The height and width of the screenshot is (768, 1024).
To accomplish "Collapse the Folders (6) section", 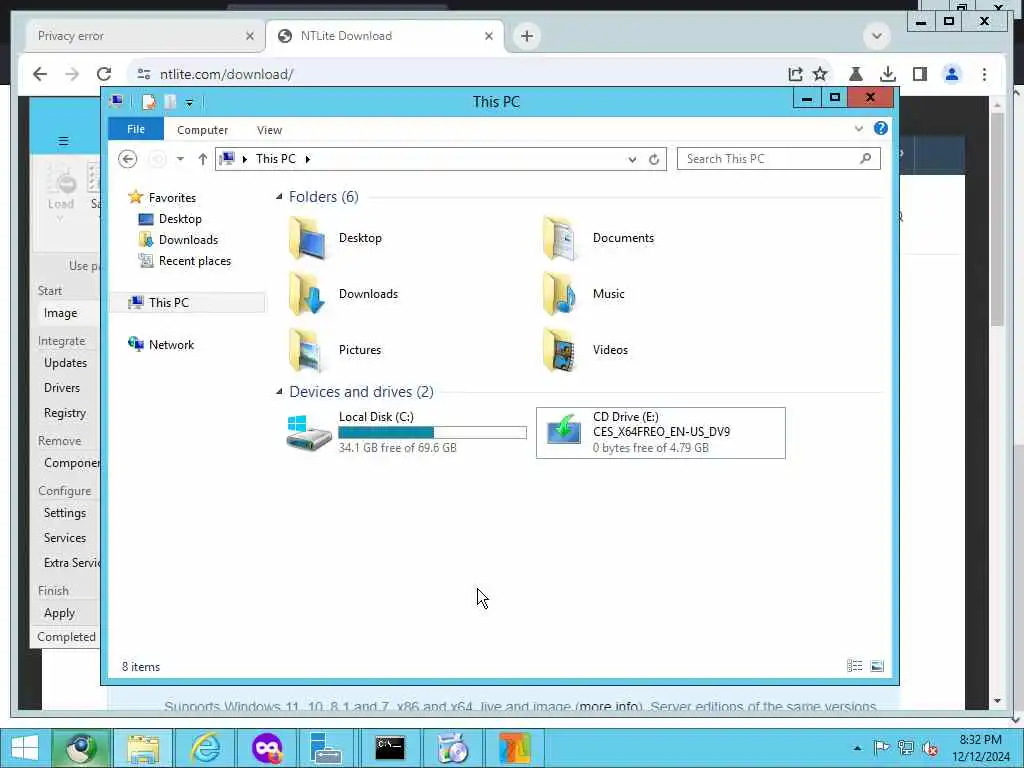I will tap(279, 197).
